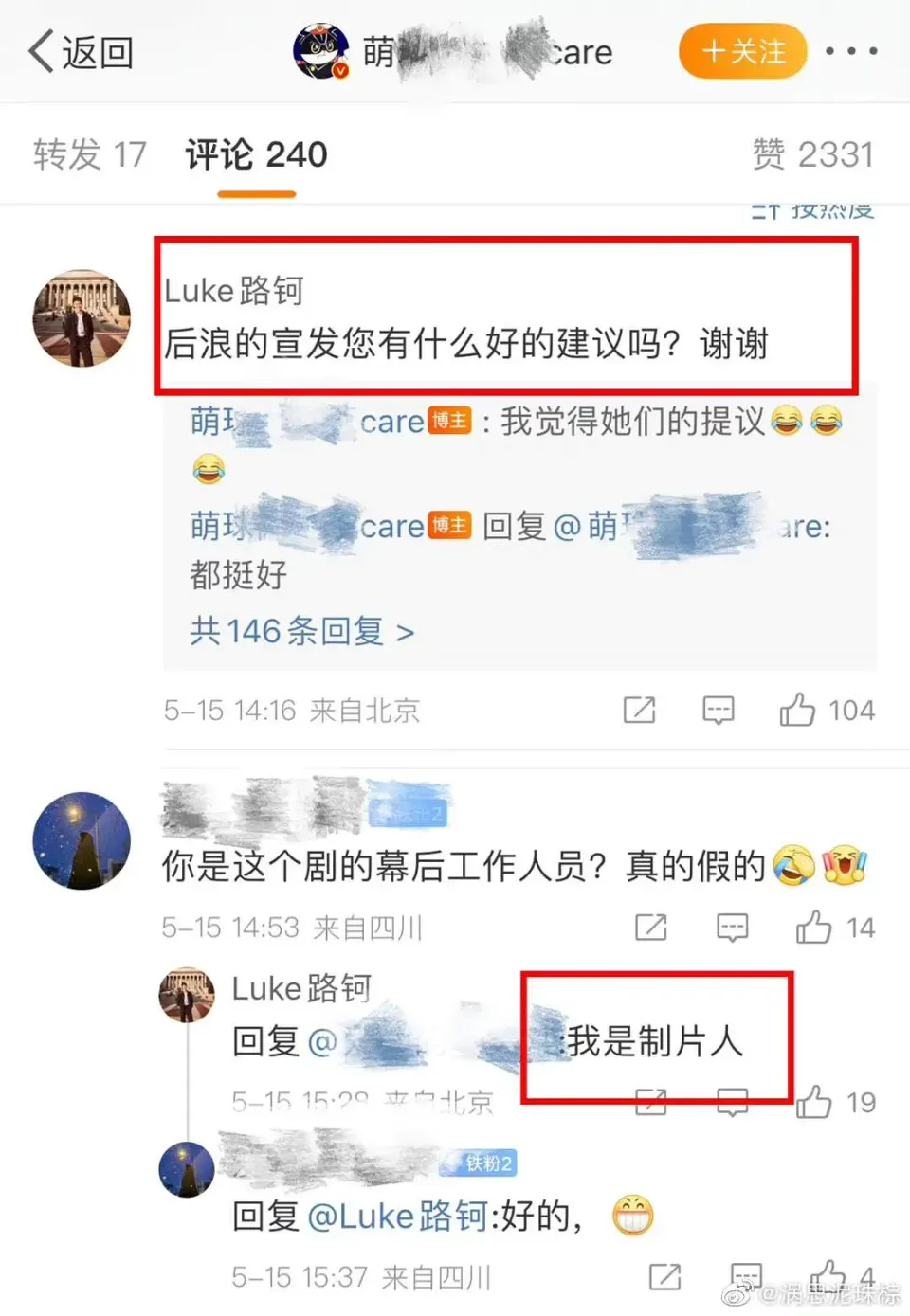Open the 按热度 sort dropdown
The width and height of the screenshot is (910, 1316).
(813, 210)
